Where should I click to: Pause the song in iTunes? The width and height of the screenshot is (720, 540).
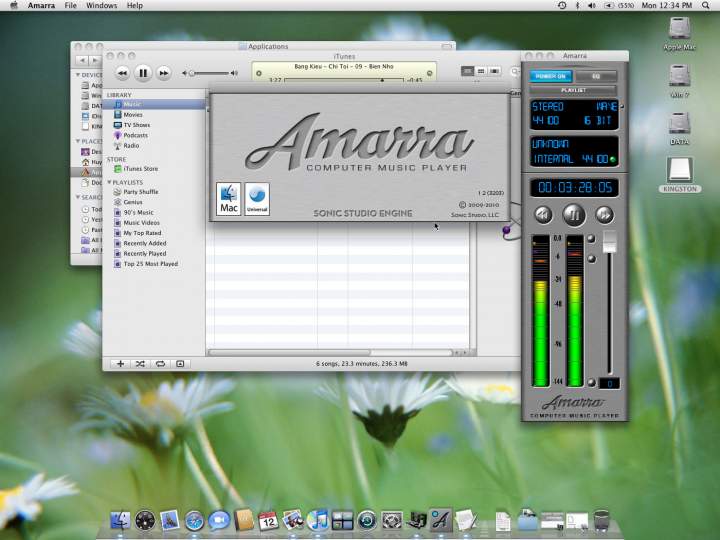[x=143, y=73]
